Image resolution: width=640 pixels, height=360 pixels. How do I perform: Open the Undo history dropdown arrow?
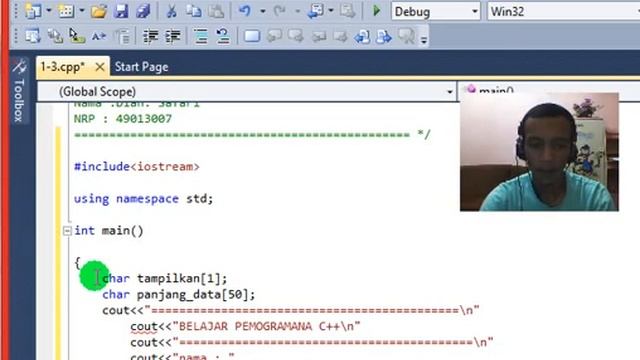(262, 11)
